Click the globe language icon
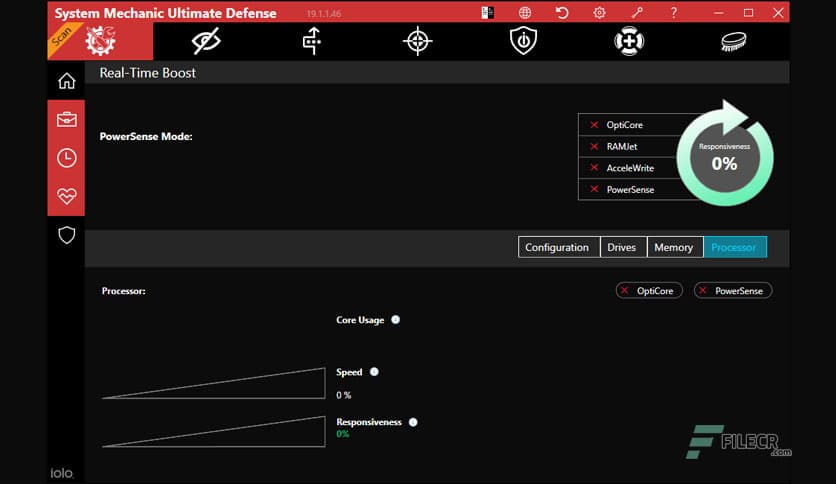Screen dimensions: 836x484 525,12
